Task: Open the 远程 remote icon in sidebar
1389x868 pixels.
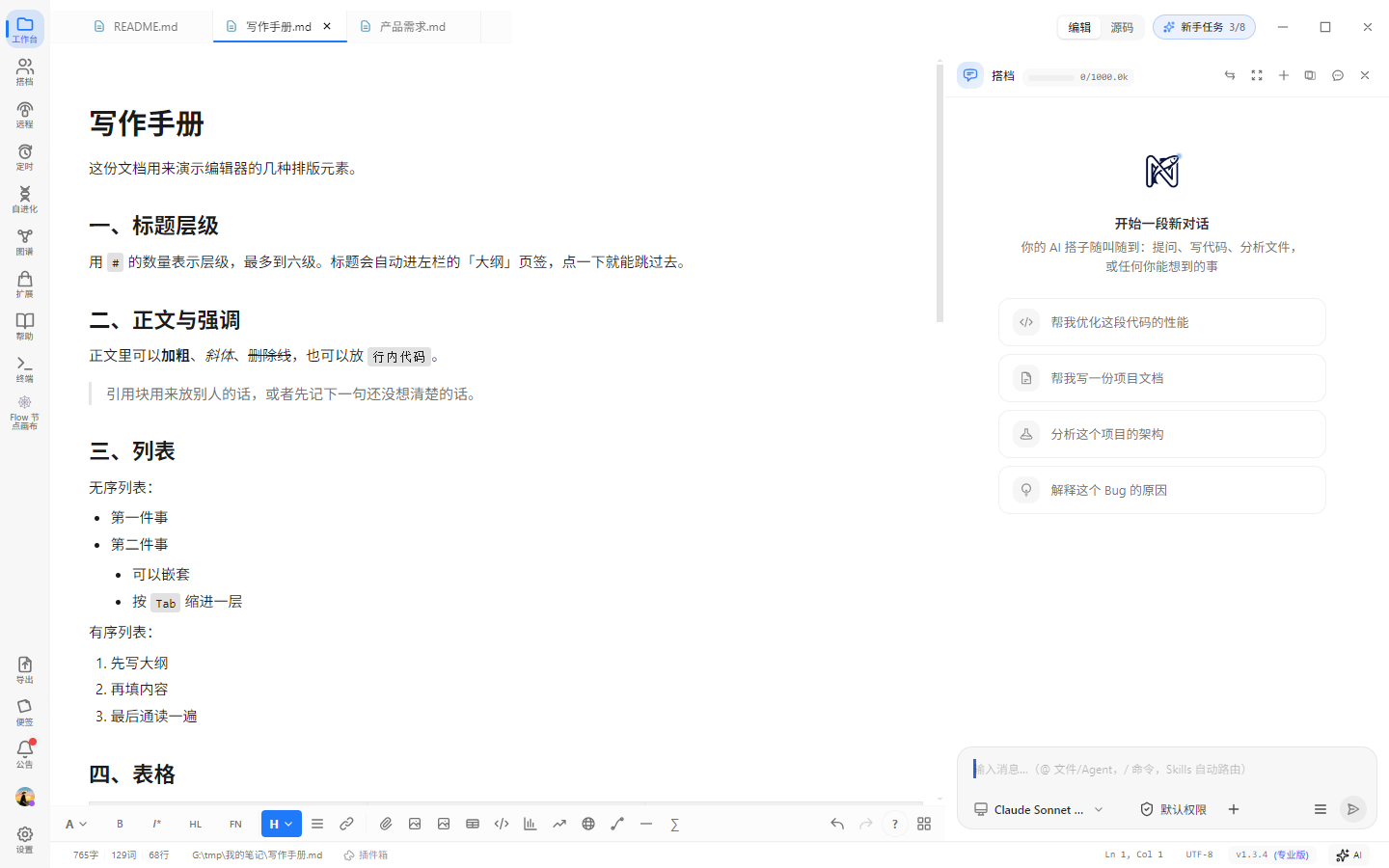Action: tap(25, 114)
